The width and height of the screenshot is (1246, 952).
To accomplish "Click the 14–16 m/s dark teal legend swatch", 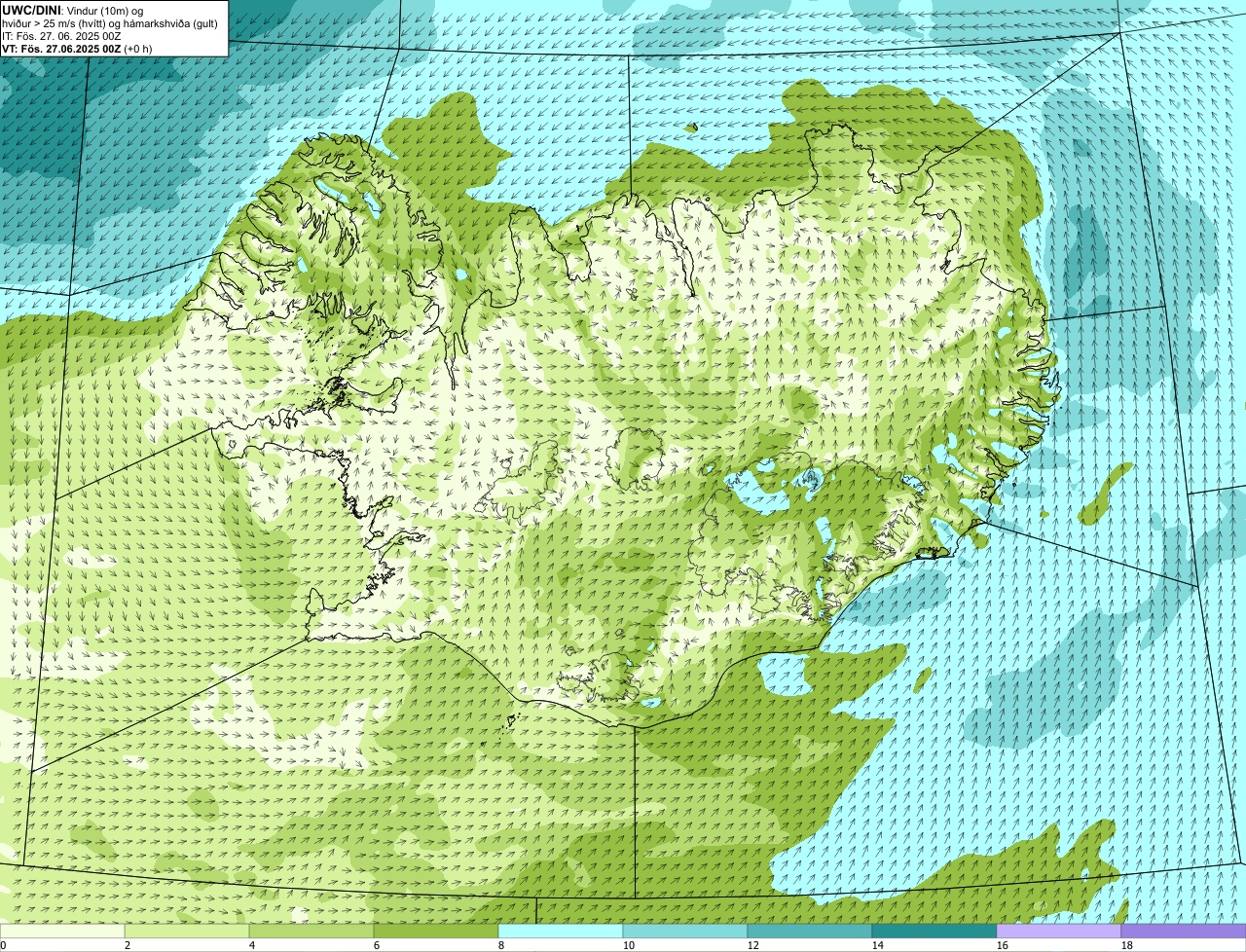I will [934, 931].
